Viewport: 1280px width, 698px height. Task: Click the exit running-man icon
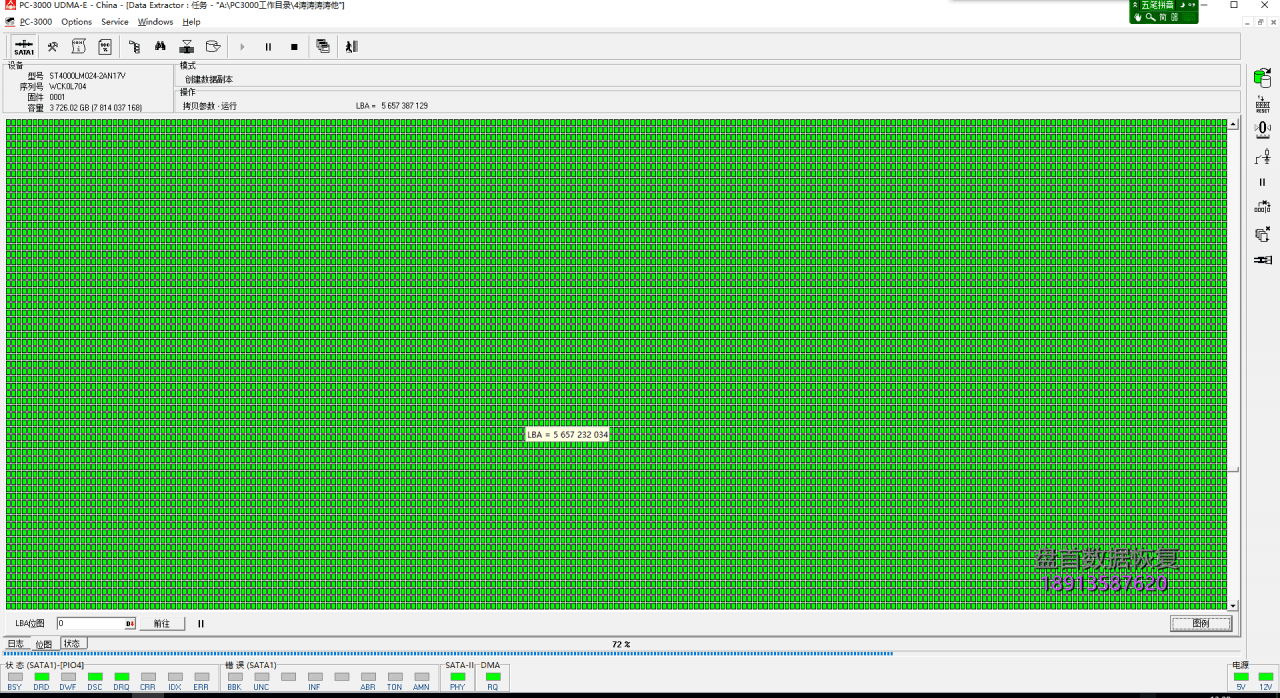351,46
